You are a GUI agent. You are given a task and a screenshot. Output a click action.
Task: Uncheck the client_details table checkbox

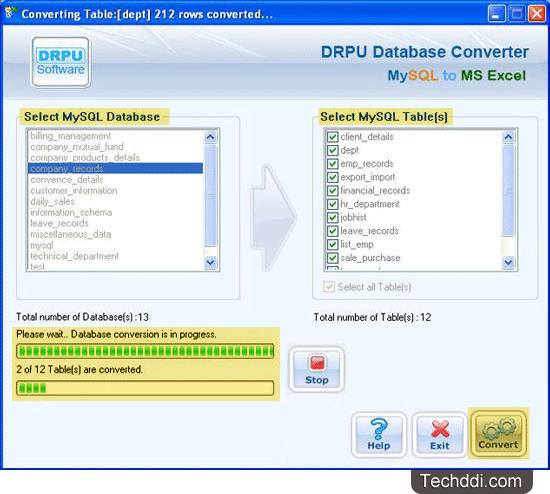click(x=332, y=136)
